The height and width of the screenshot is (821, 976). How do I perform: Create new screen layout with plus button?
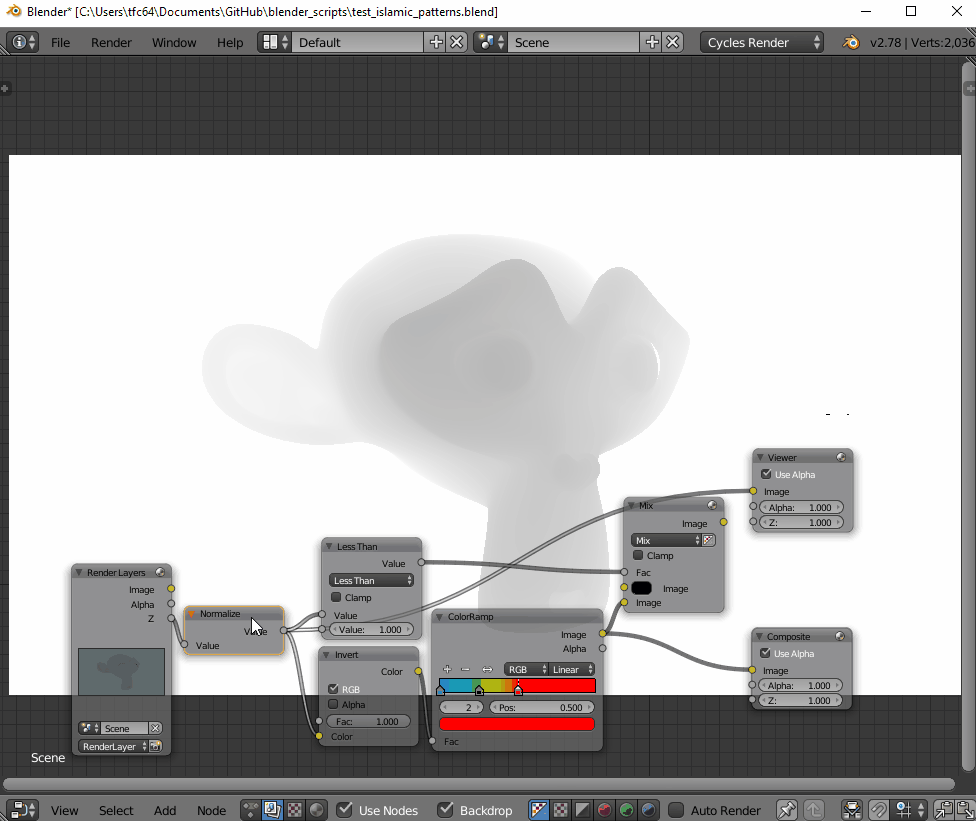click(435, 43)
